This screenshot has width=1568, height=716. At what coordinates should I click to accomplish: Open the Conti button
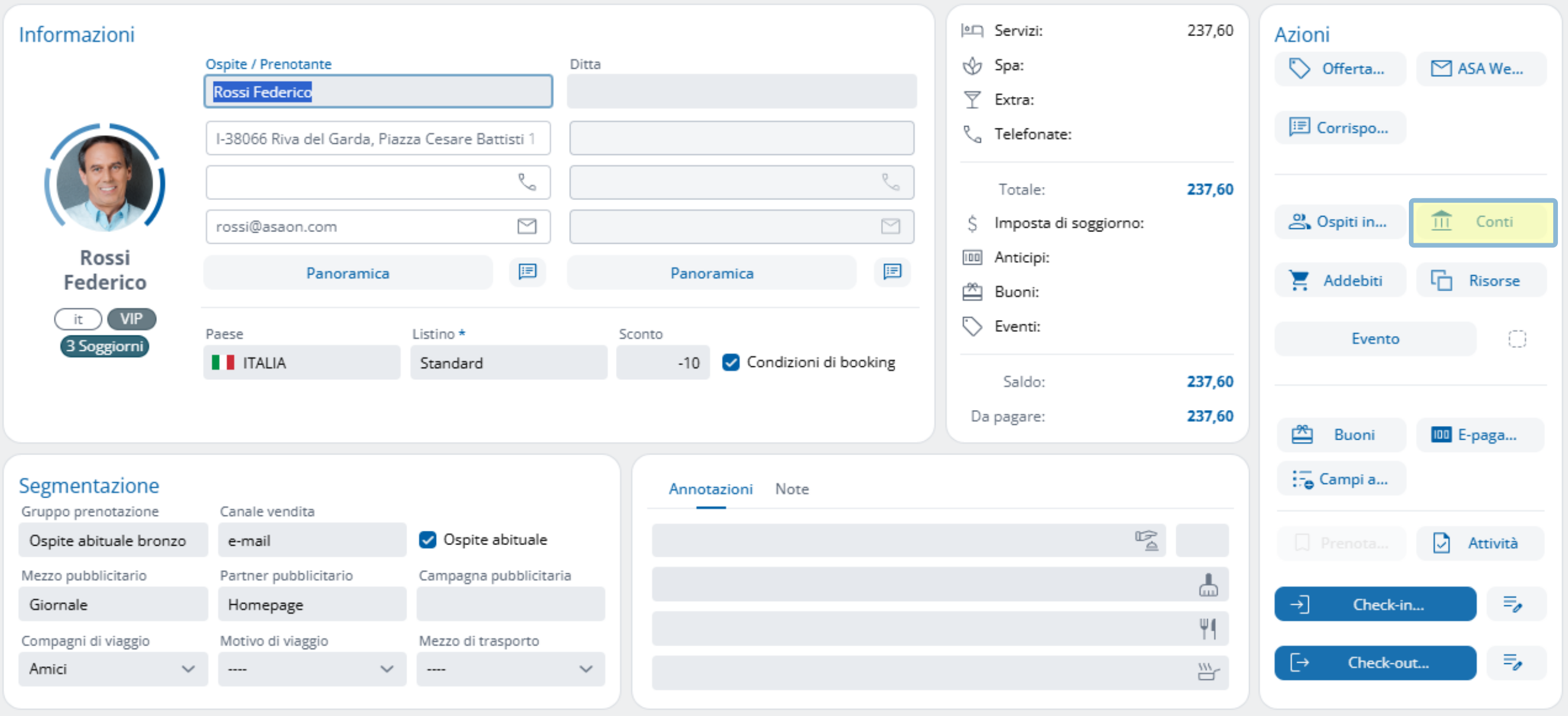1482,222
